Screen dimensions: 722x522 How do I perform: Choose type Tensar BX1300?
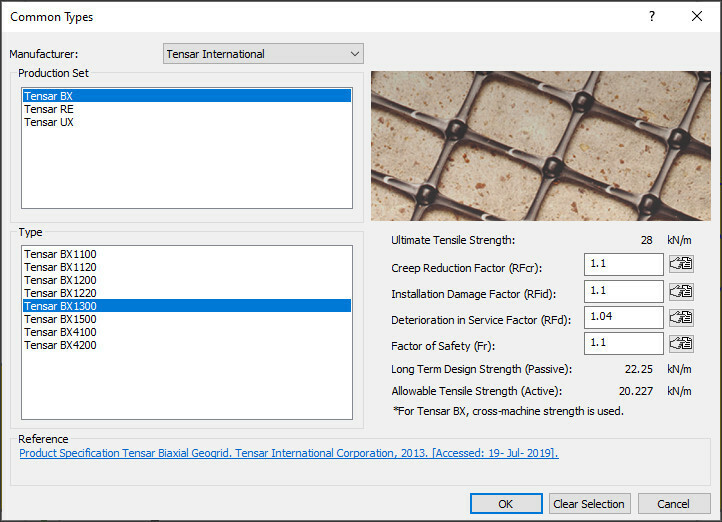coord(187,306)
